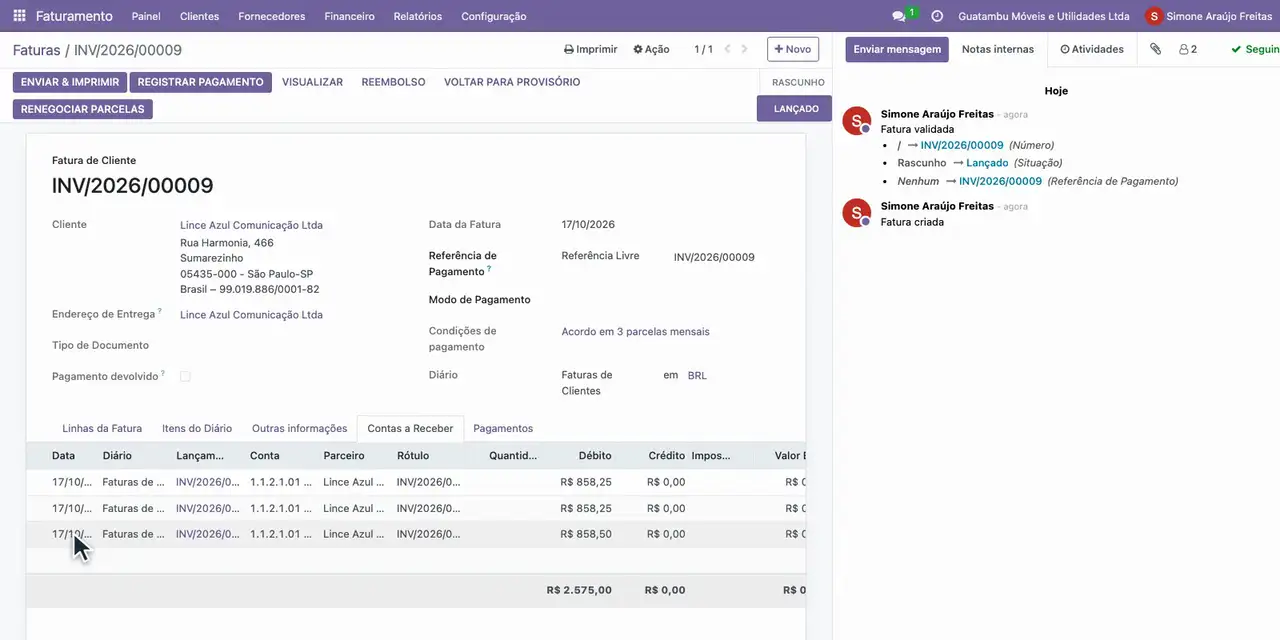Click the Enviar mensagem button
Image resolution: width=1280 pixels, height=640 pixels.
click(x=897, y=49)
